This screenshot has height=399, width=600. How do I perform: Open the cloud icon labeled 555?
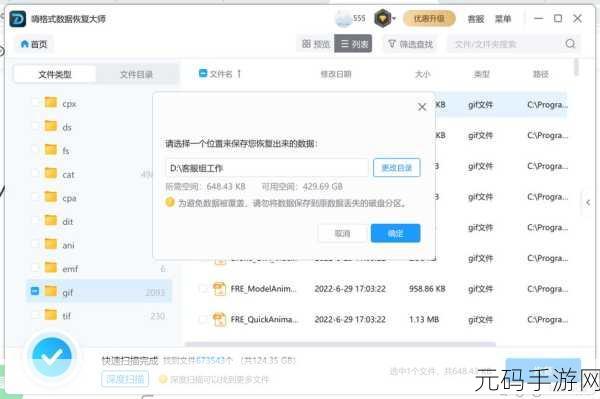click(343, 18)
